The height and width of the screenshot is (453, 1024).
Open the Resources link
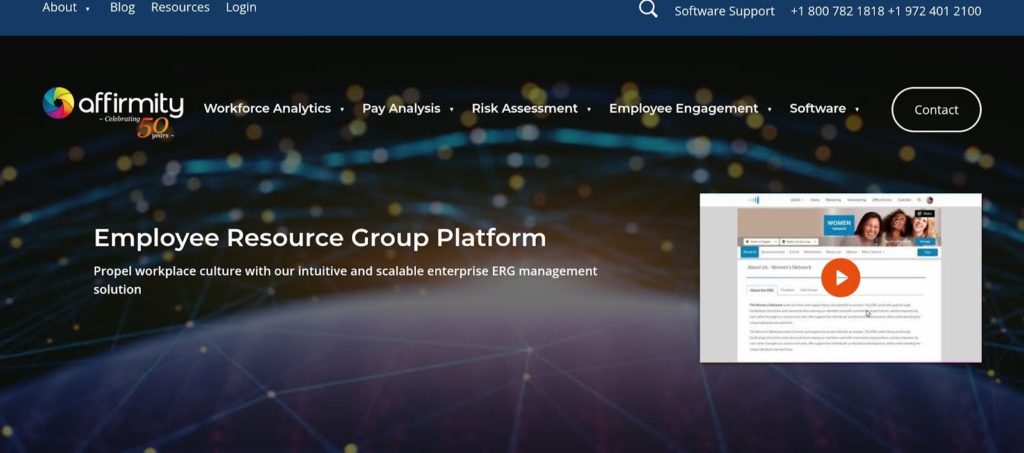point(180,8)
